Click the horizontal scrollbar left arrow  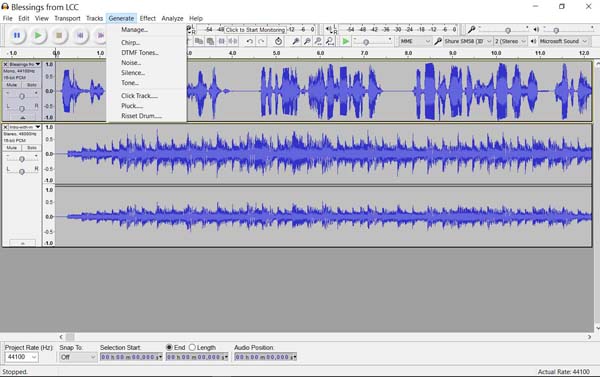pos(61,337)
